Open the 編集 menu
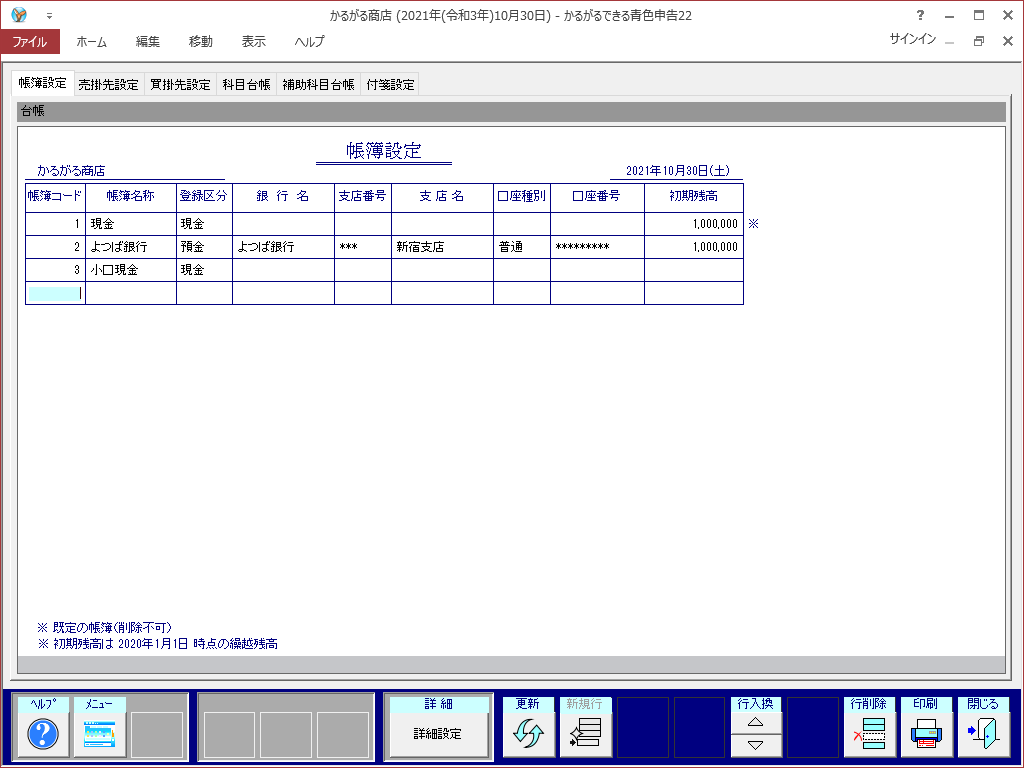 148,42
